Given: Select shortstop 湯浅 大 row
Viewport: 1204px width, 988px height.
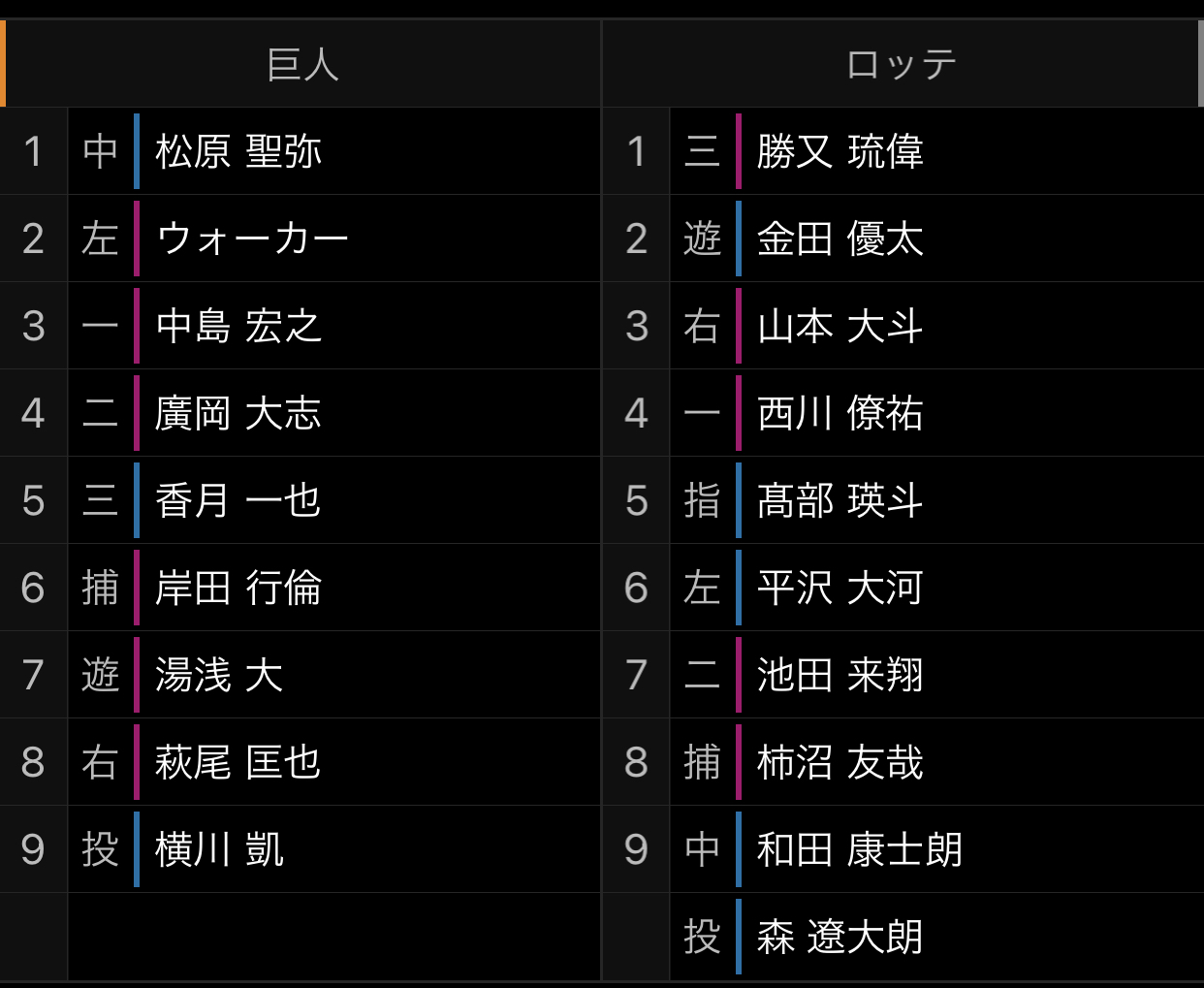Looking at the screenshot, I should 219,675.
